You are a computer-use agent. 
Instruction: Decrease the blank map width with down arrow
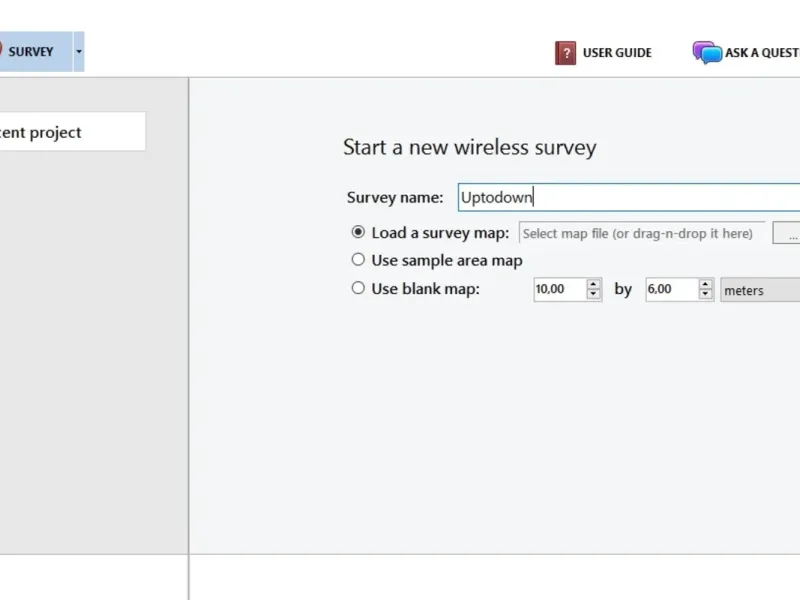pyautogui.click(x=594, y=295)
